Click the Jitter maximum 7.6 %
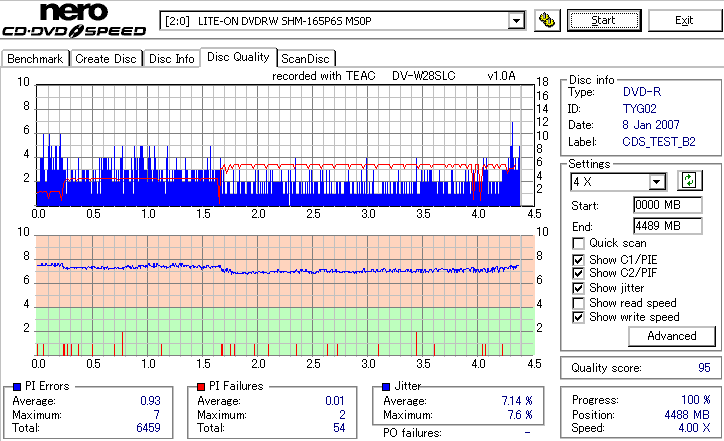 [x=520, y=415]
